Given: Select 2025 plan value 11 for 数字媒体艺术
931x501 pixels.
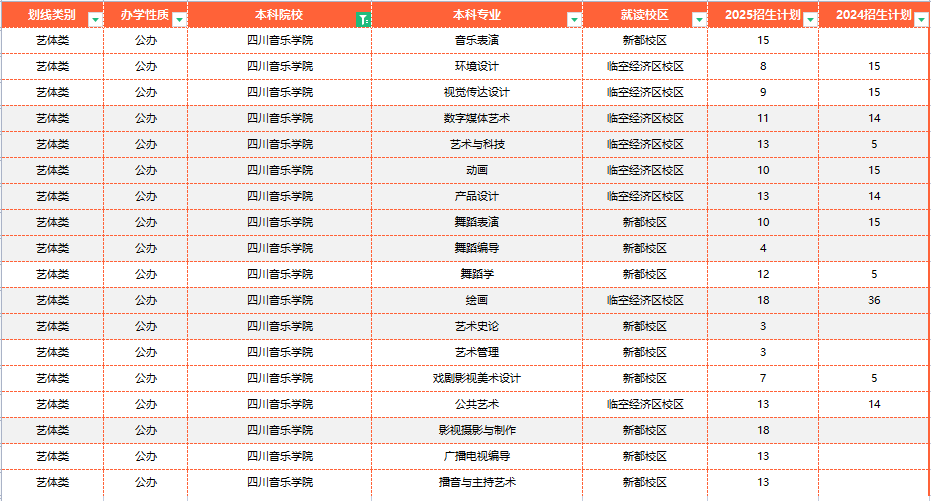Looking at the screenshot, I should point(763,119).
